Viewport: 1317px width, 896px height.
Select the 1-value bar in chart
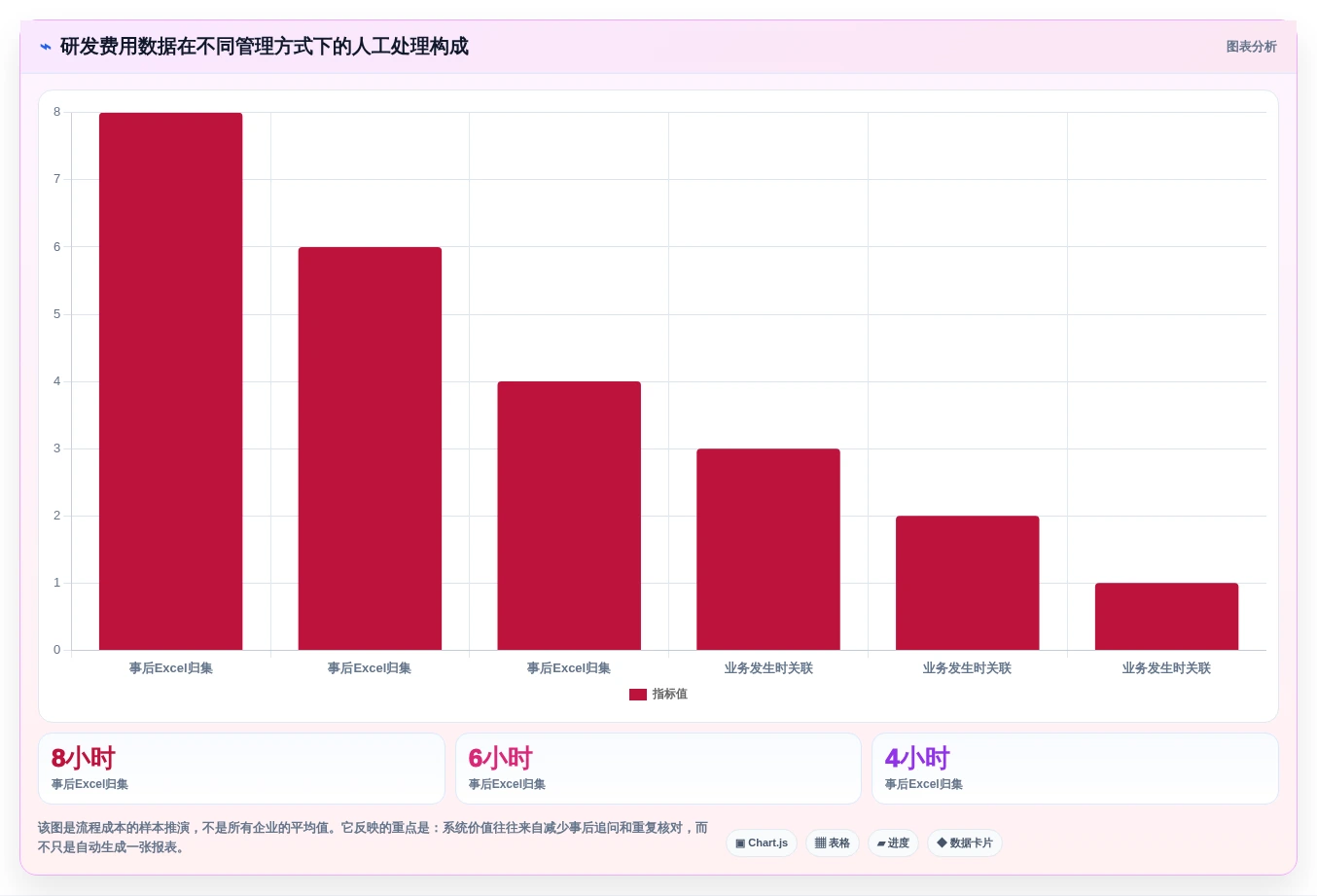(x=1167, y=617)
